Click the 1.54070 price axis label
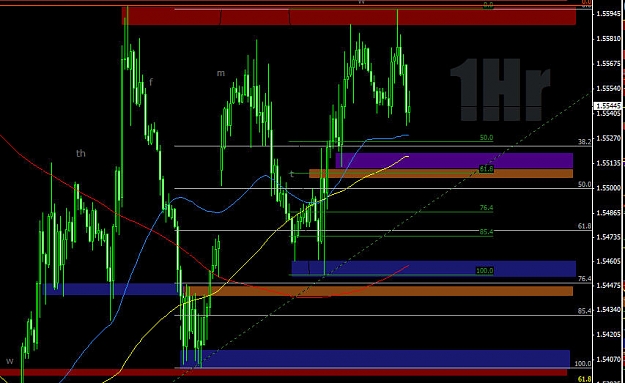 [x=608, y=359]
